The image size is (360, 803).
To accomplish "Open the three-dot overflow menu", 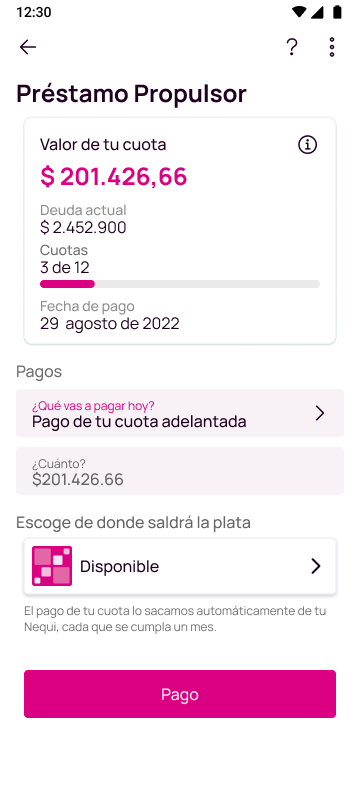I will pos(332,47).
